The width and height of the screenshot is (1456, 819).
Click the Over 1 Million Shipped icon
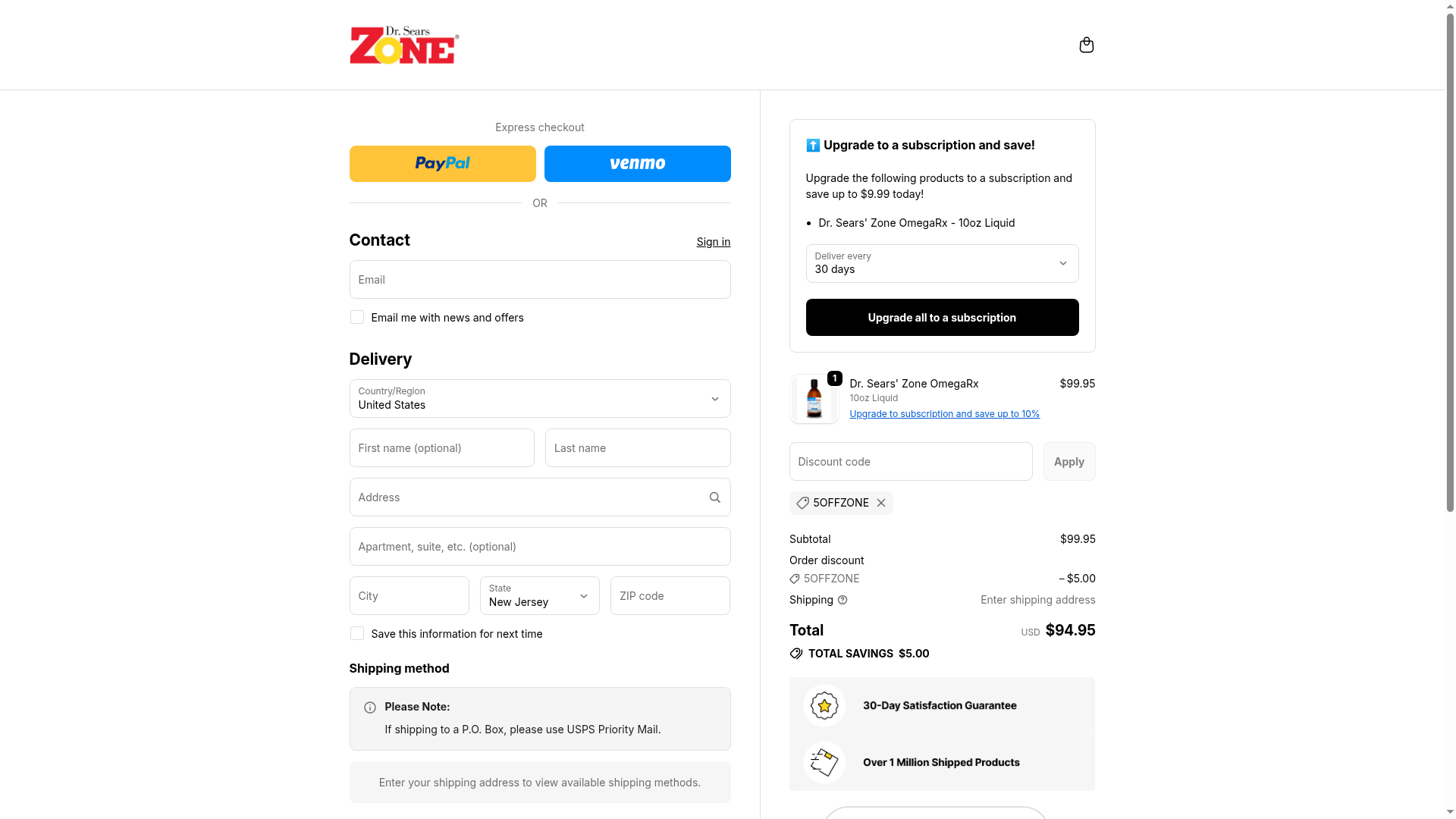[824, 762]
